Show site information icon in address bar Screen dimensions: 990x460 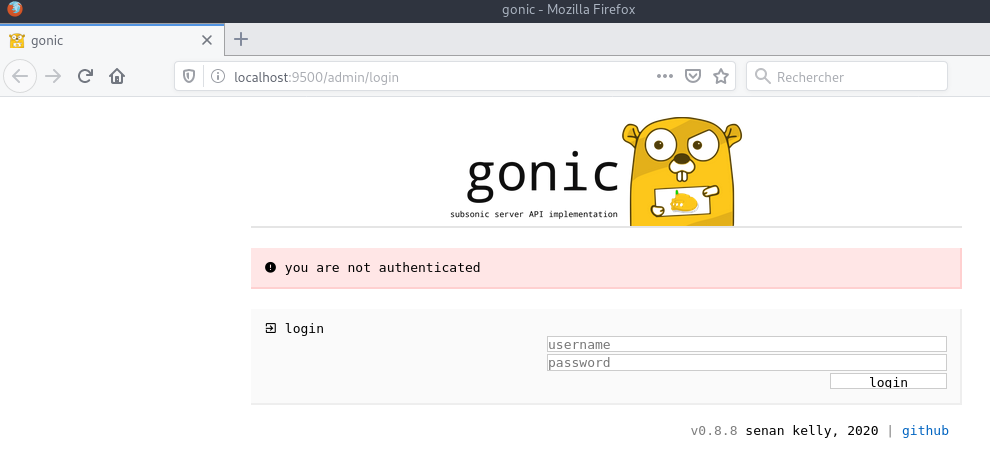click(218, 76)
